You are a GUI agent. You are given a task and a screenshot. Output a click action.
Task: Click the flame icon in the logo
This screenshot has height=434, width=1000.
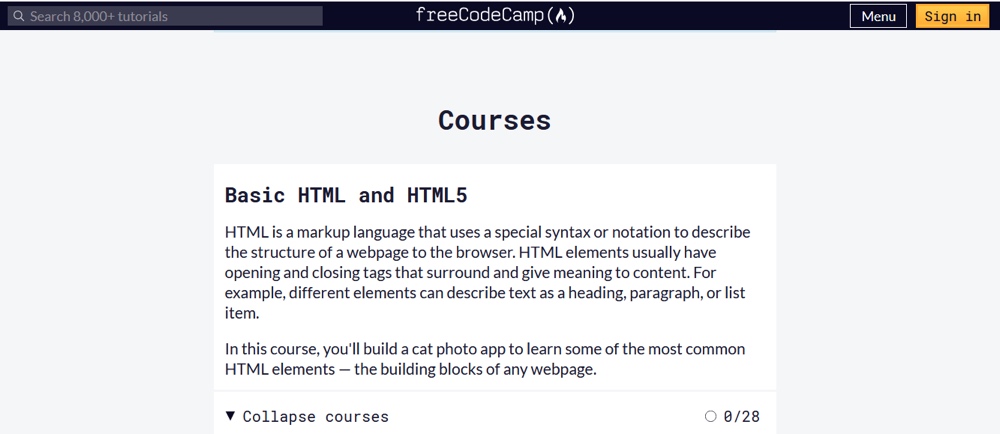tap(562, 16)
